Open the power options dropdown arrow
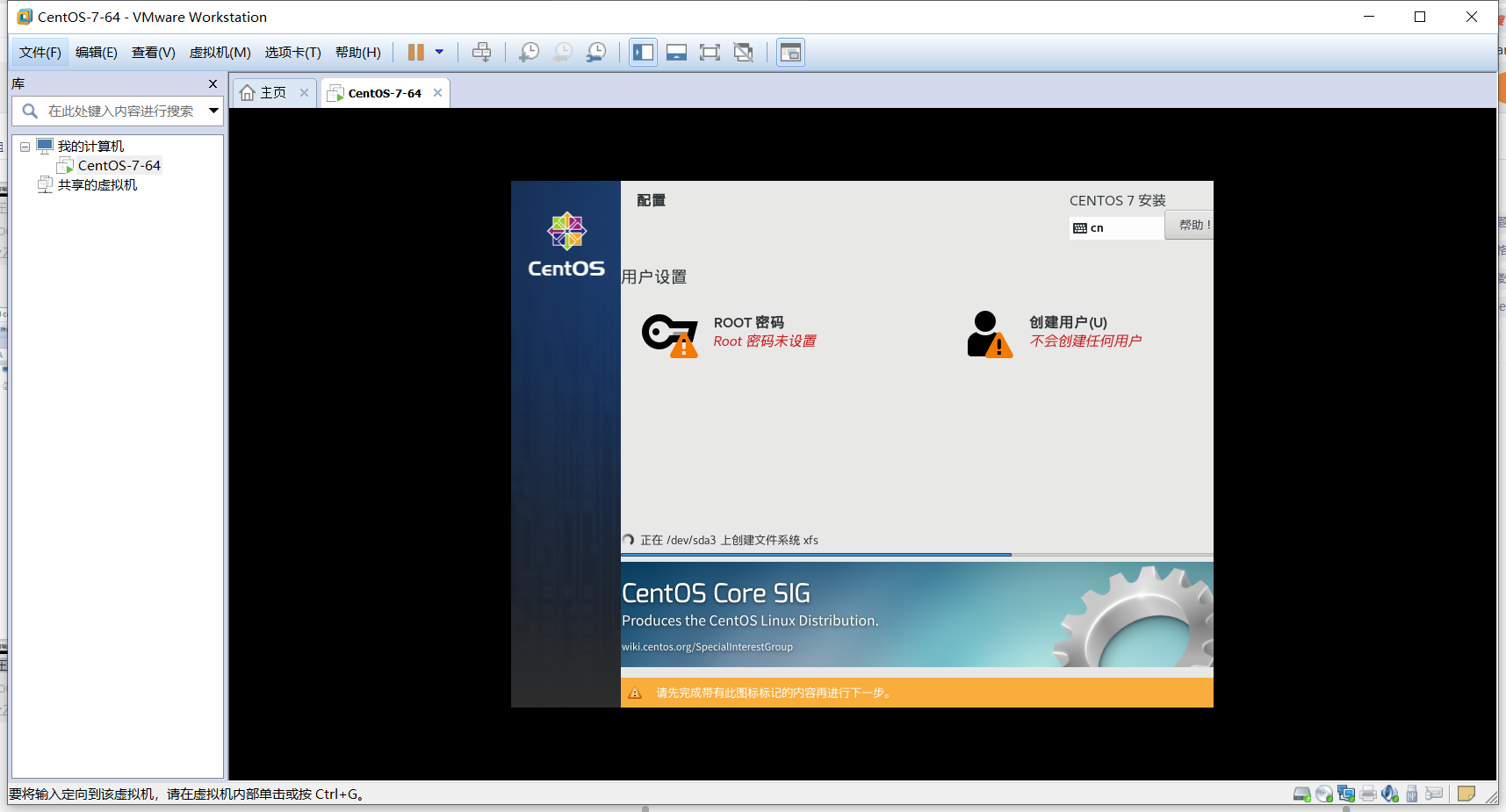Image resolution: width=1506 pixels, height=812 pixels. [439, 52]
